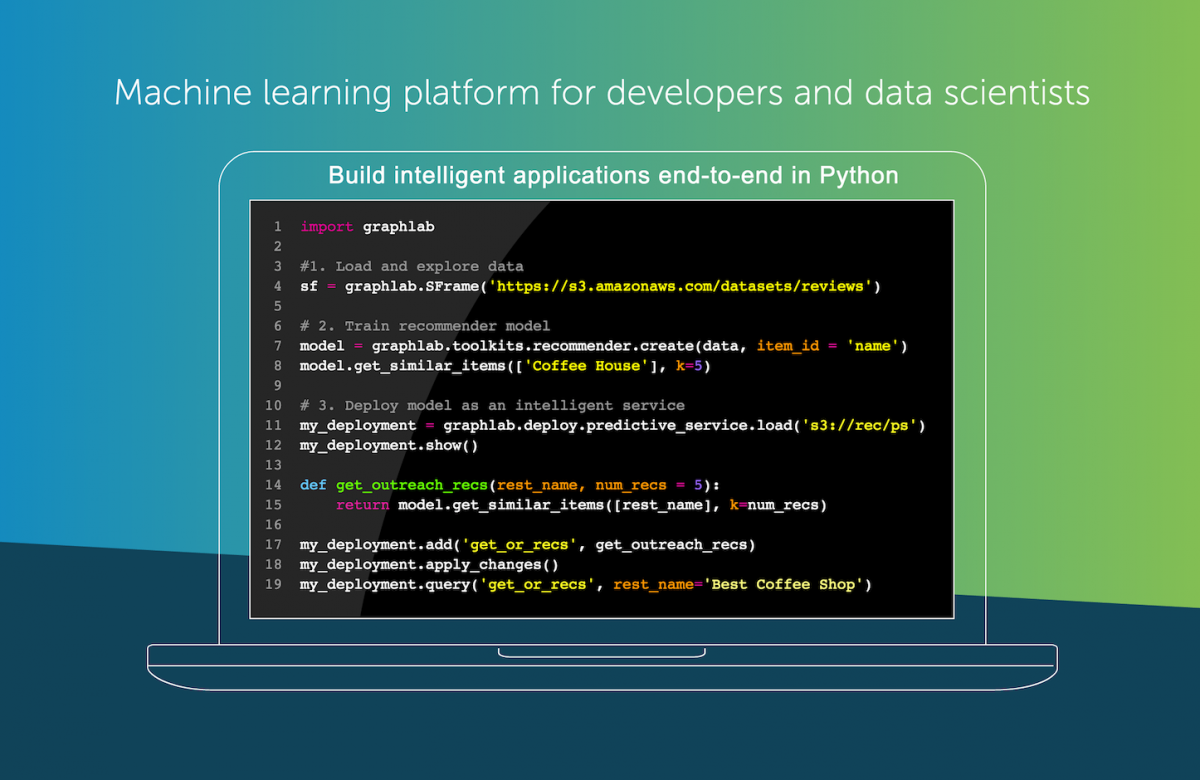This screenshot has width=1200, height=780.
Task: Click the 'def' keyword on line 14
Action: 313,485
